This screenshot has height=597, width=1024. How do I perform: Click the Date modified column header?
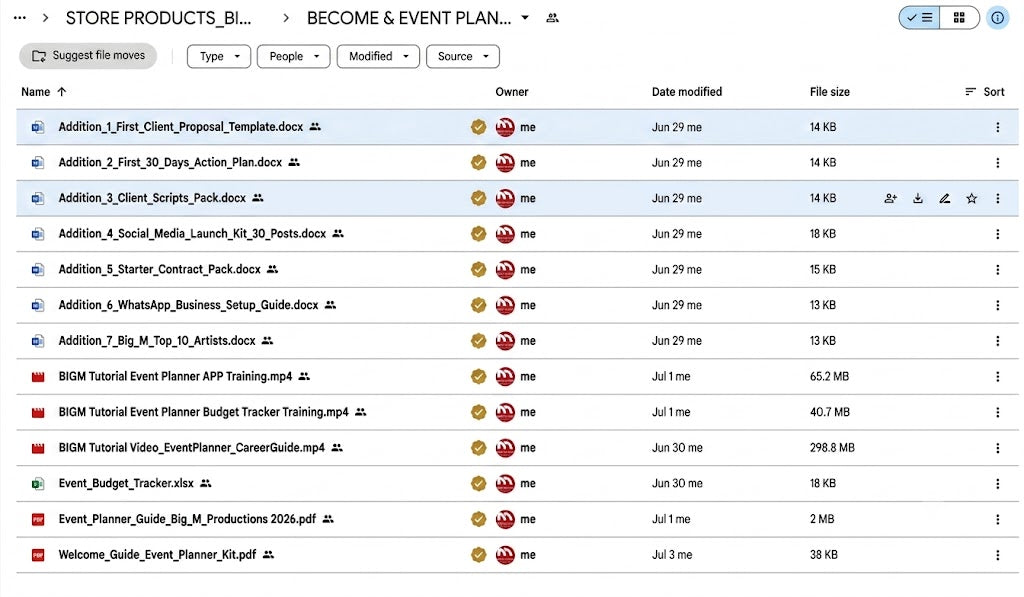[686, 92]
